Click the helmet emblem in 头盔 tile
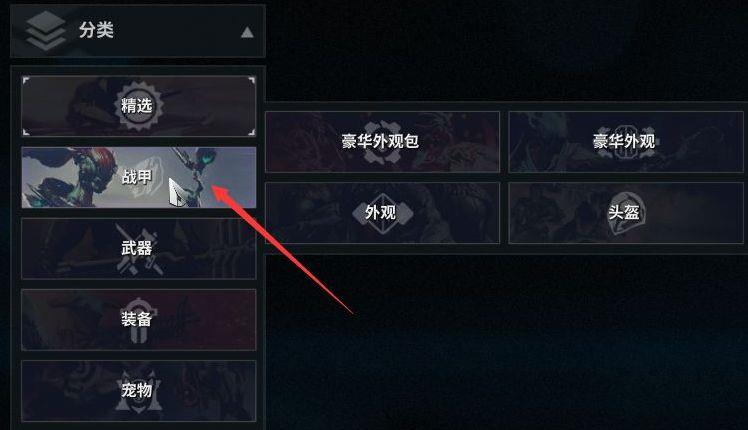This screenshot has width=748, height=430. [x=626, y=213]
